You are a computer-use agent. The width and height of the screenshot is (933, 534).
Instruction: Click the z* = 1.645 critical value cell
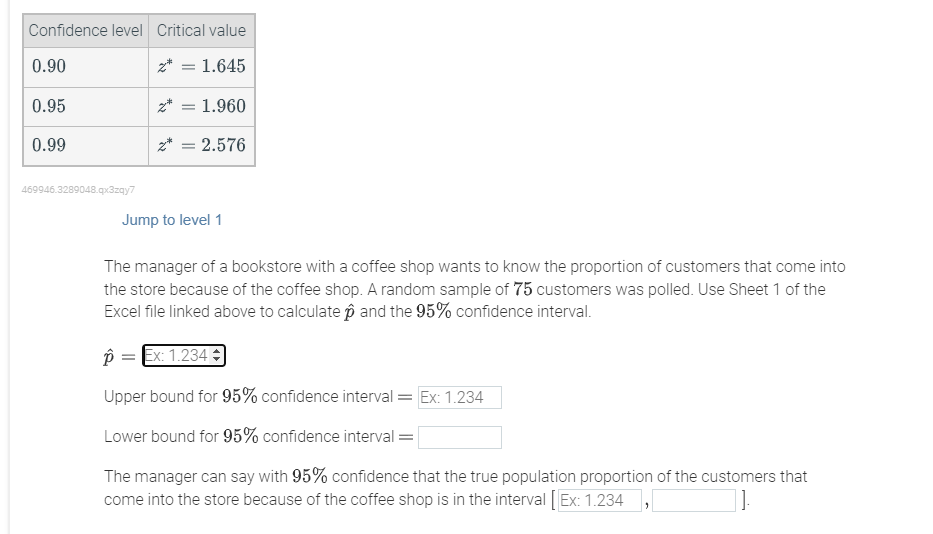(x=202, y=67)
